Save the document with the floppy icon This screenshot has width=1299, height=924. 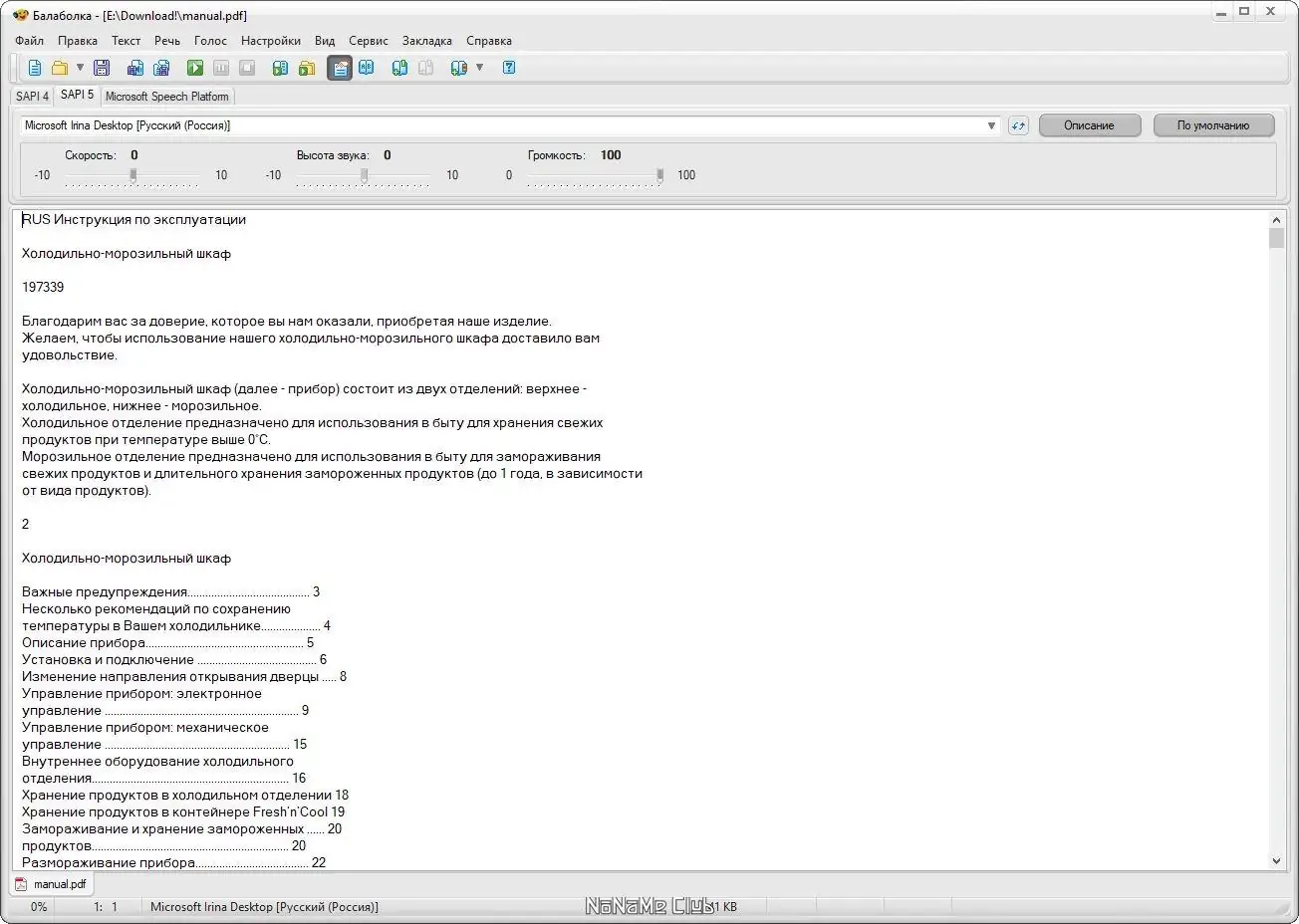(102, 68)
